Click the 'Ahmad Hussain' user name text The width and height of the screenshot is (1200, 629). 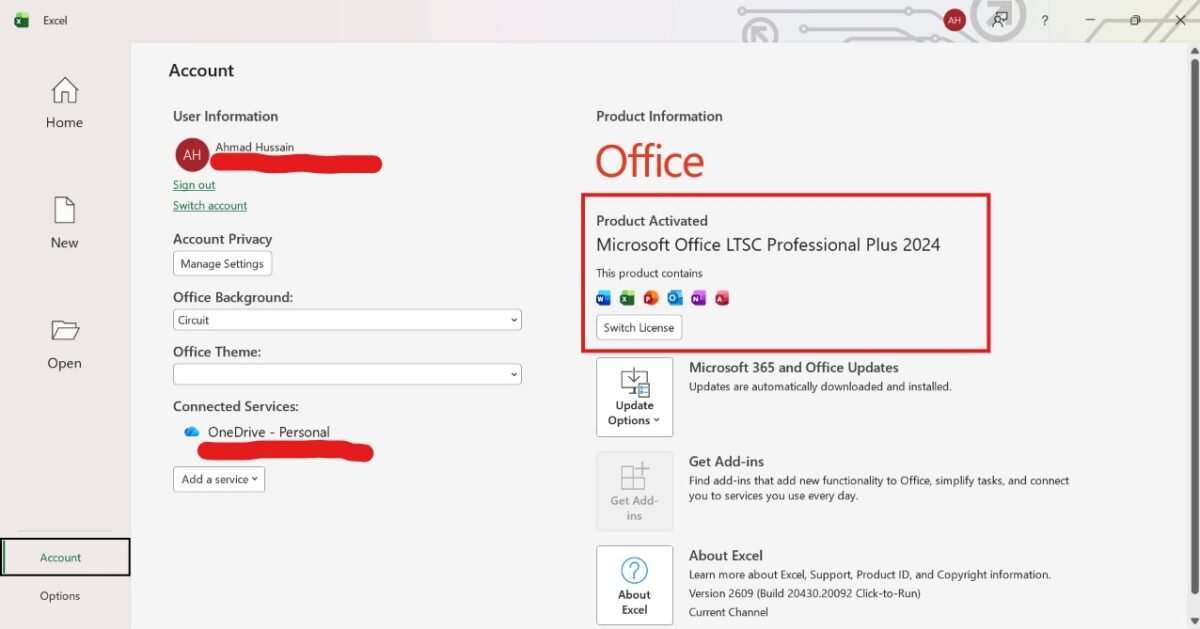point(255,147)
